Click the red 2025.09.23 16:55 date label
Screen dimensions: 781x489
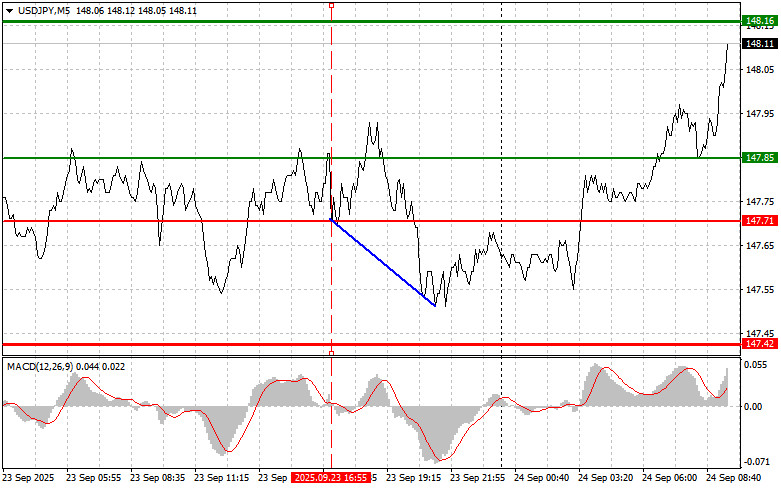point(331,478)
